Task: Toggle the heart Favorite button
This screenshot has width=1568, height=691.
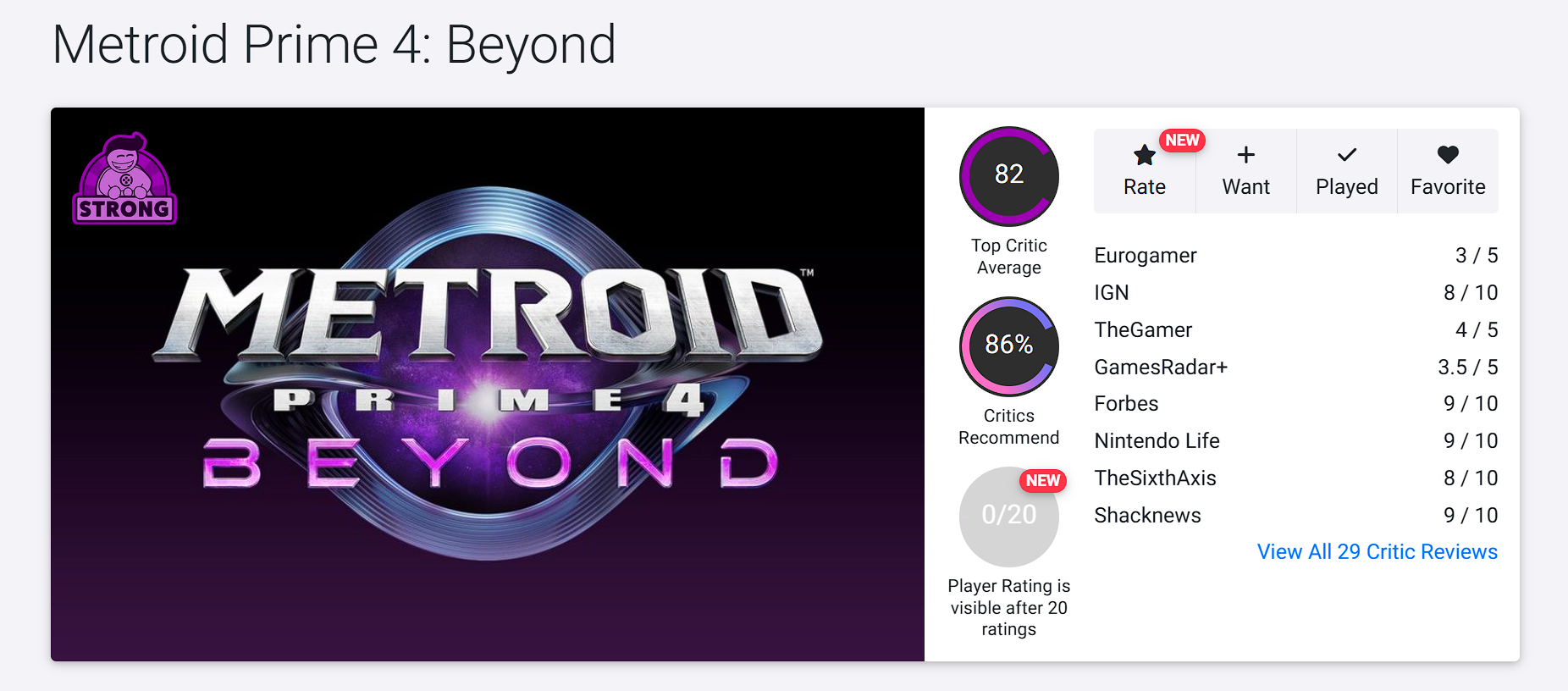Action: (1448, 171)
